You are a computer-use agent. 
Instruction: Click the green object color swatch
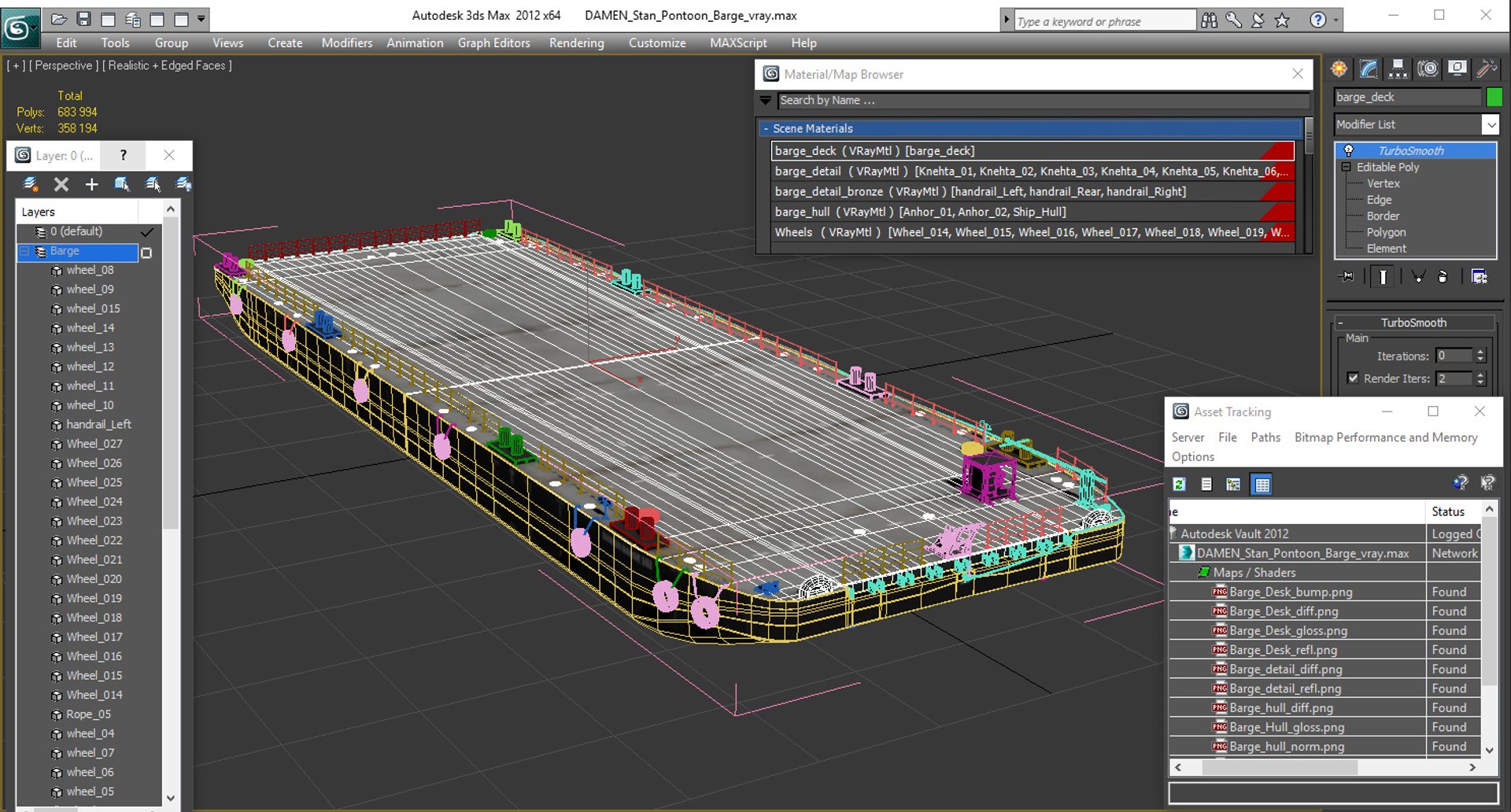pos(1494,97)
